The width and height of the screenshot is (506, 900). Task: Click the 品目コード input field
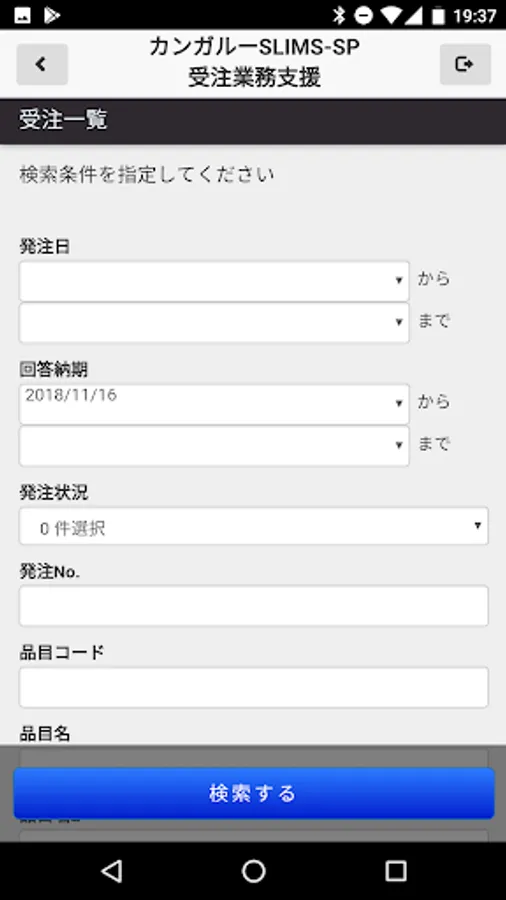coord(254,687)
